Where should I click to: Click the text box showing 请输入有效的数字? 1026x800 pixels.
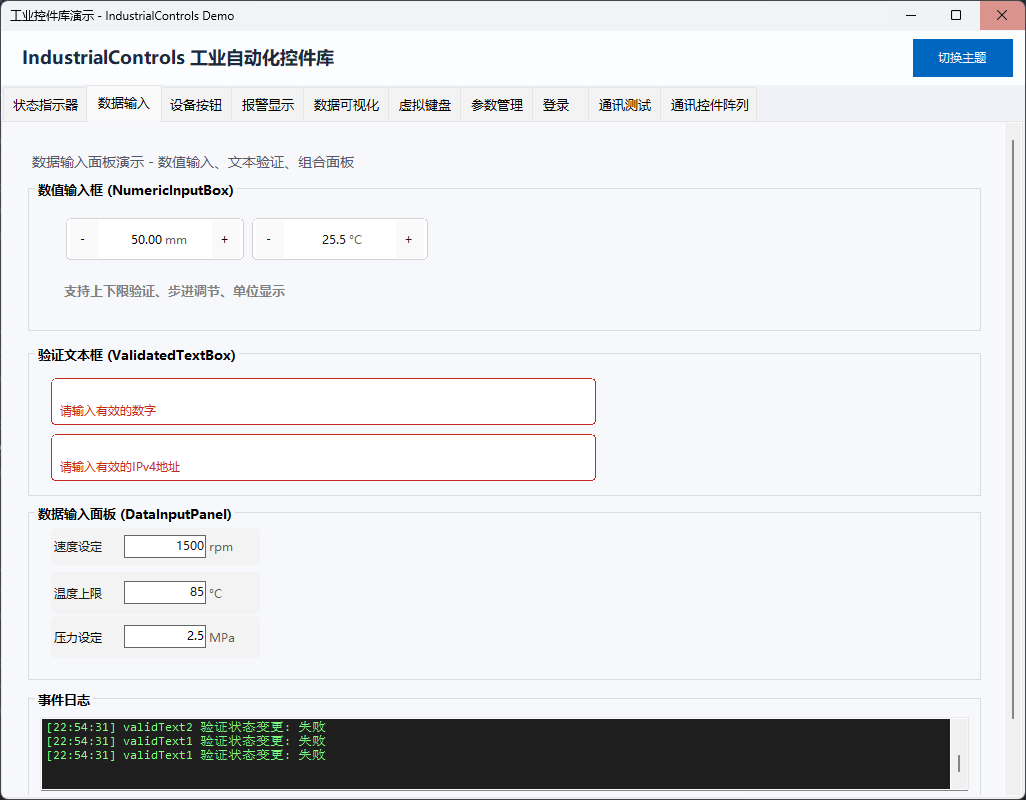pos(323,401)
